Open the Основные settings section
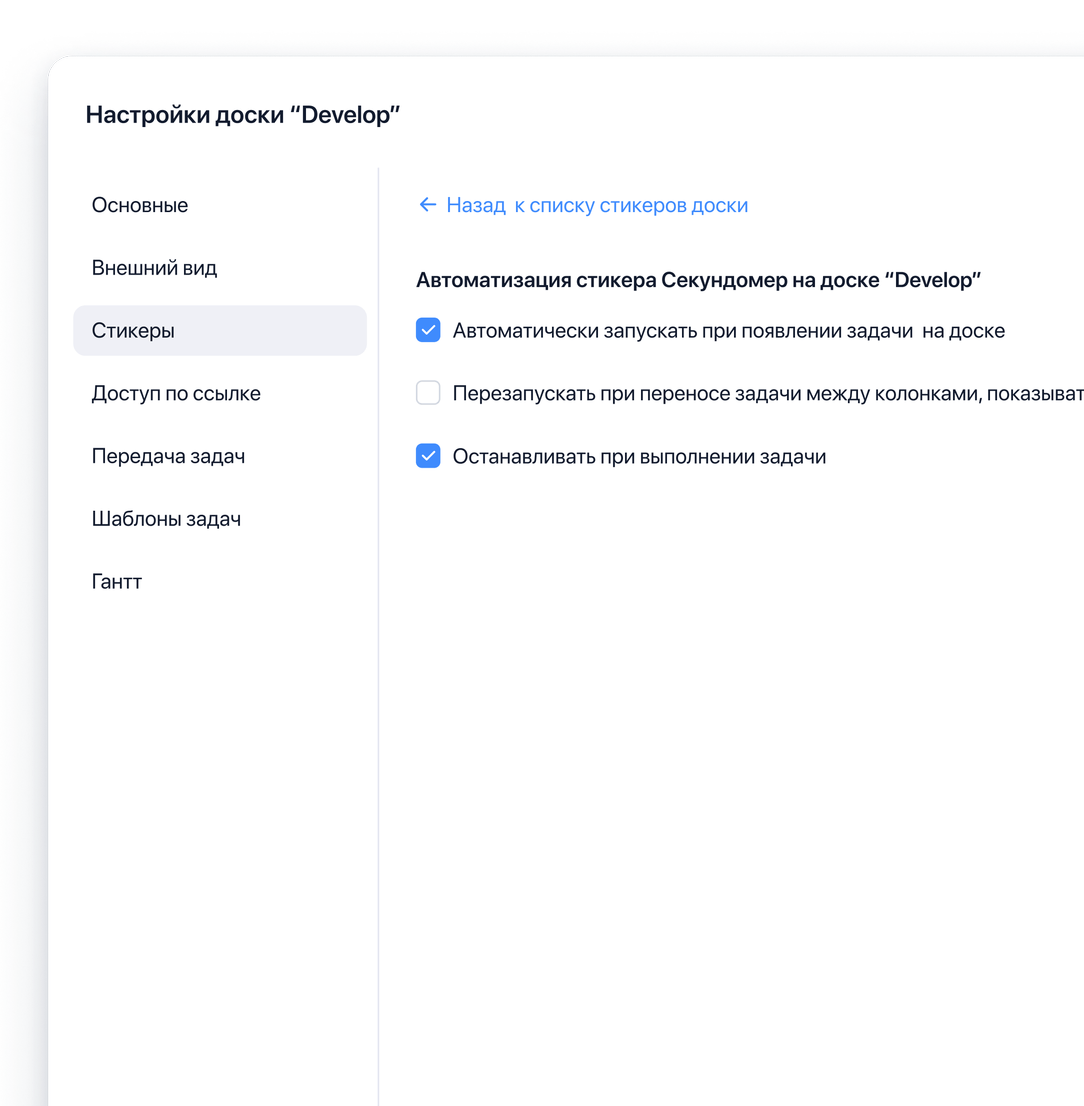 pyautogui.click(x=140, y=205)
